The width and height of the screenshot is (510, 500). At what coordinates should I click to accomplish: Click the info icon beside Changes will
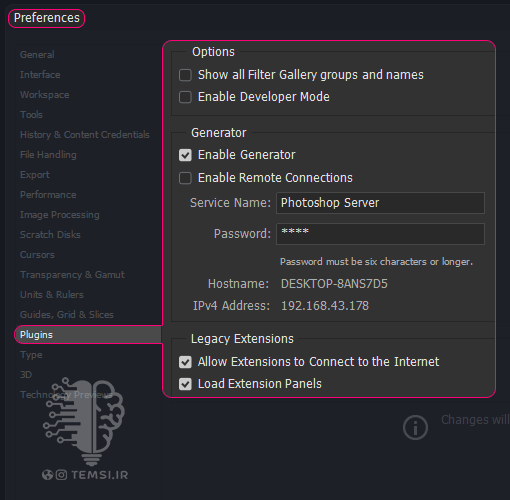[x=415, y=427]
